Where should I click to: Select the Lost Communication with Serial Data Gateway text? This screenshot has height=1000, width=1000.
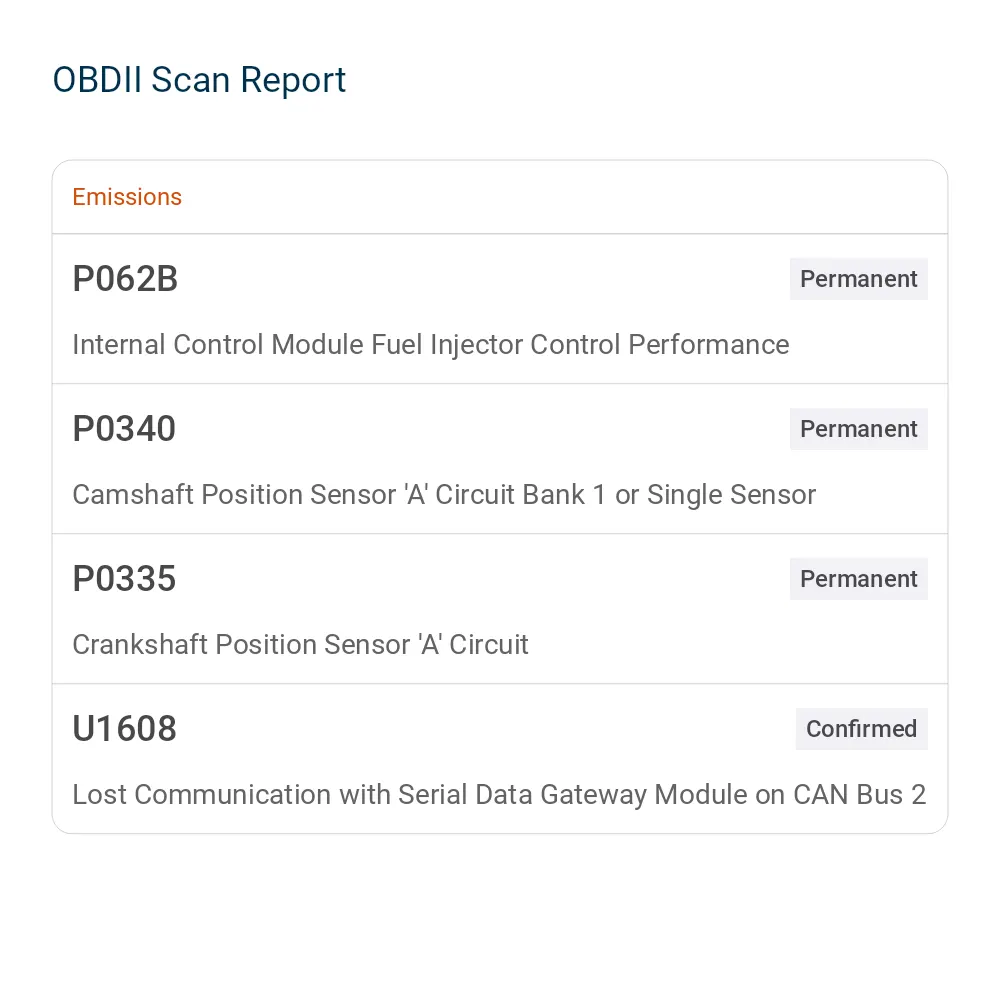[x=499, y=795]
